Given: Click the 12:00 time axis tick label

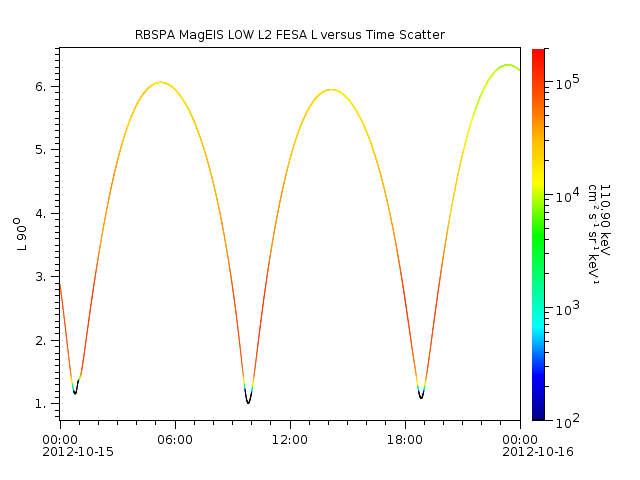Looking at the screenshot, I should pos(289,438).
